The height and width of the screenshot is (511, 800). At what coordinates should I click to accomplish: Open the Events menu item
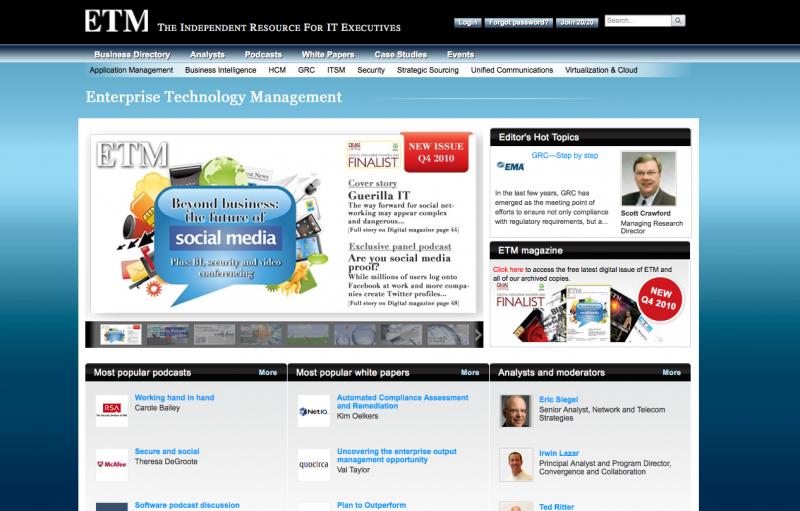tap(461, 55)
